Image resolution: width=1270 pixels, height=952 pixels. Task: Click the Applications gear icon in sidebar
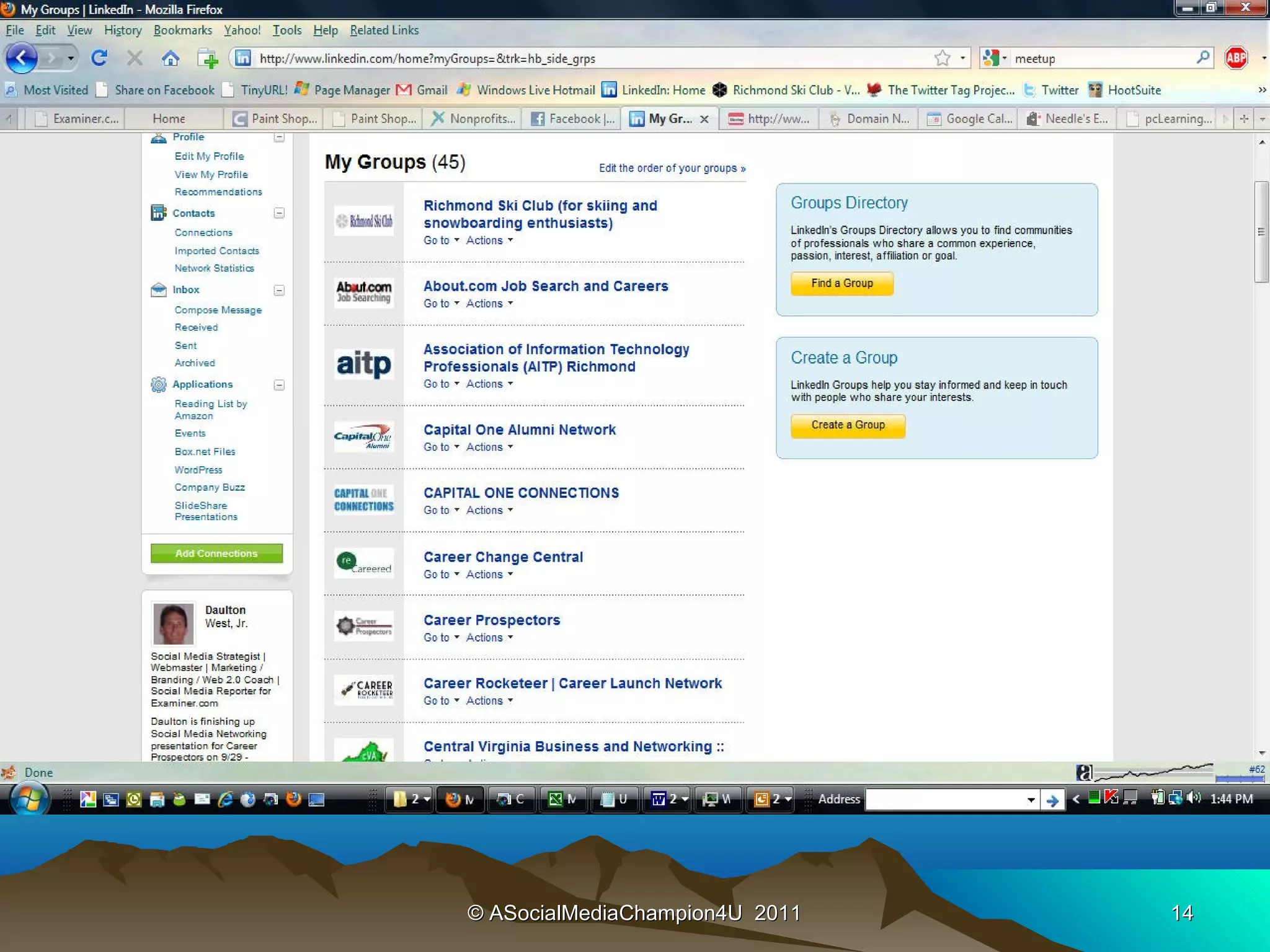[x=159, y=385]
